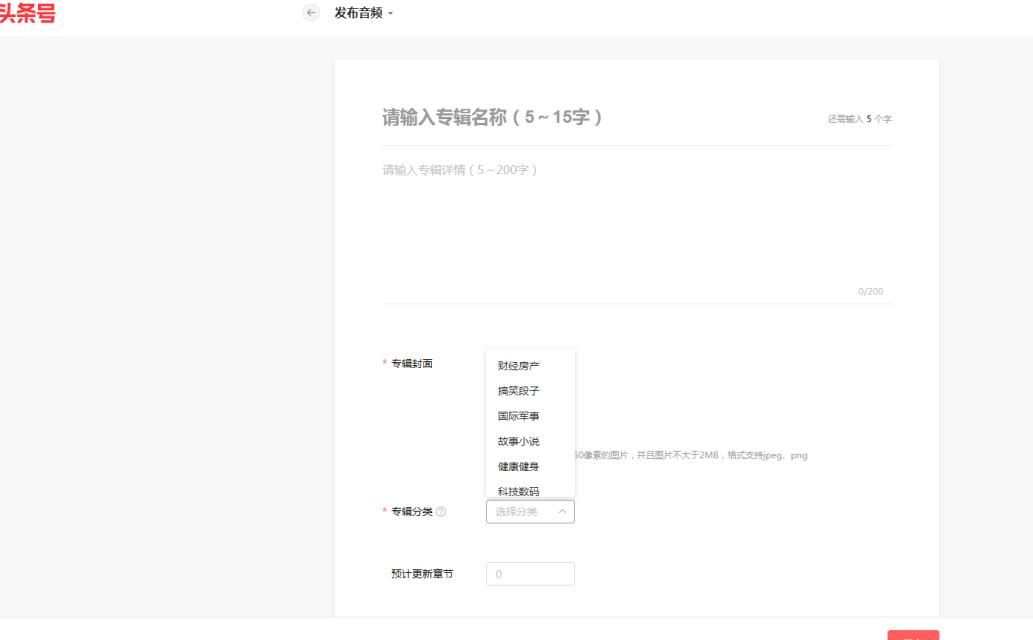The height and width of the screenshot is (640, 1033).
Task: Click the 预计更新章节 label
Action: tap(422, 574)
